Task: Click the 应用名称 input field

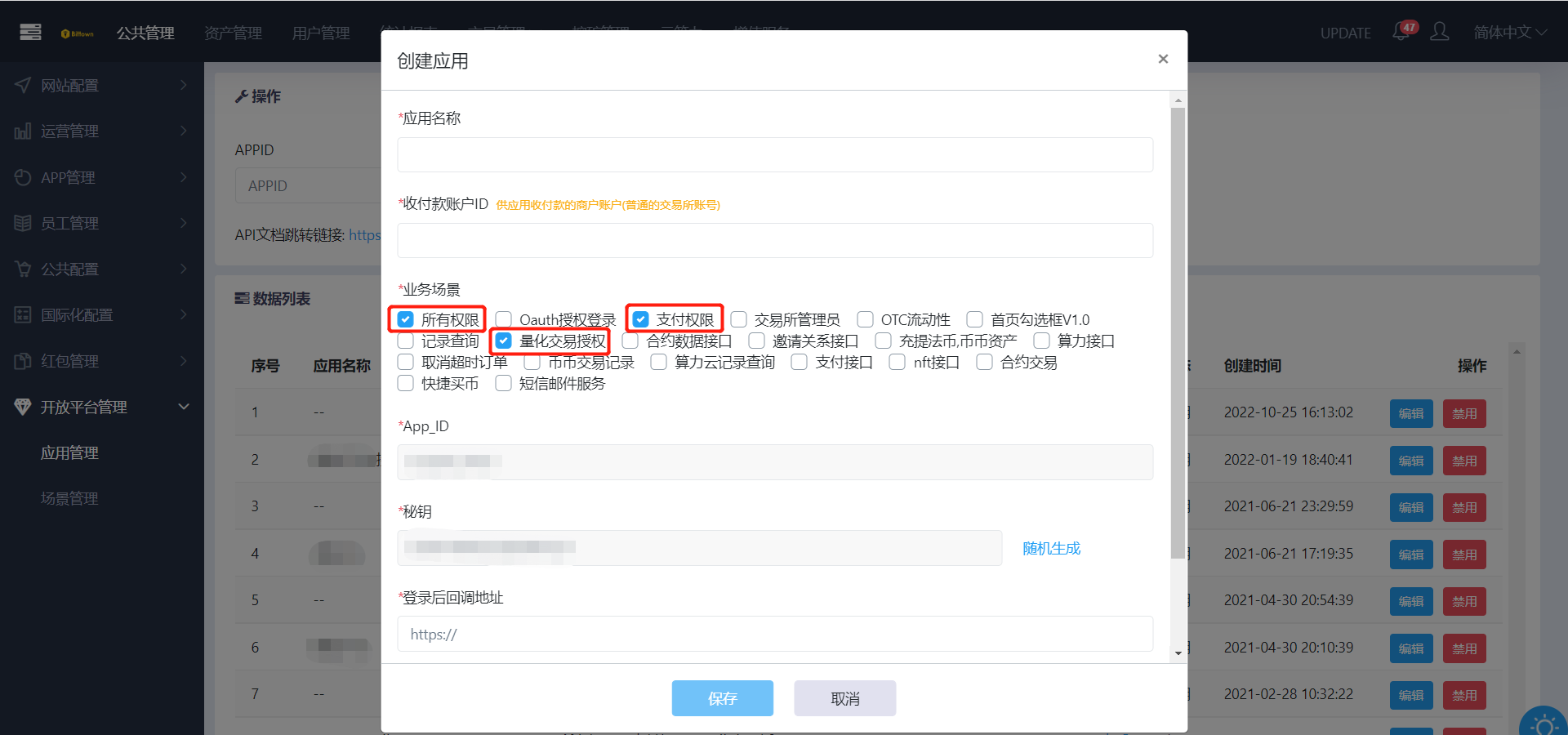Action: (x=775, y=154)
